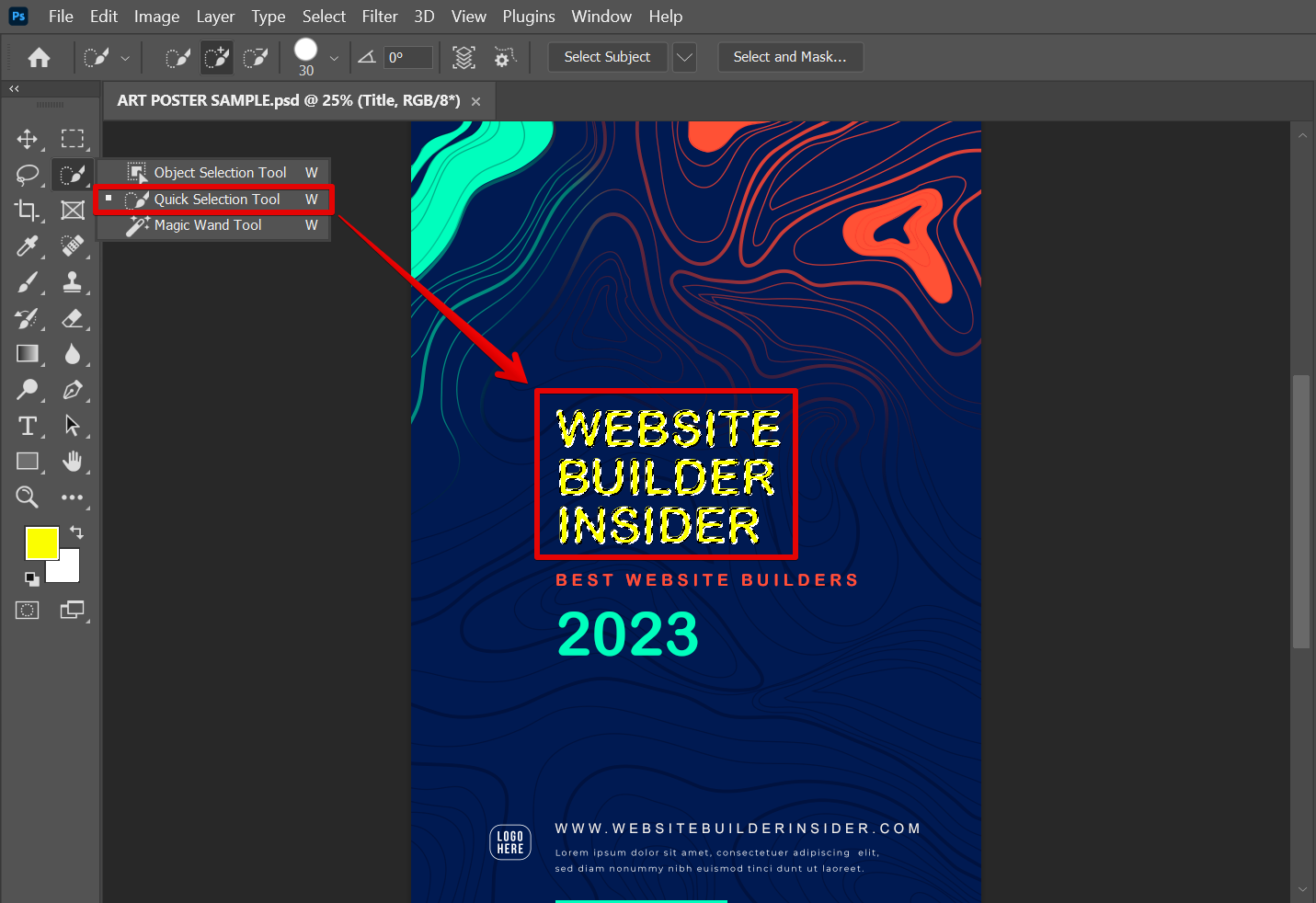Open the brush size picker dropdown

tap(334, 58)
